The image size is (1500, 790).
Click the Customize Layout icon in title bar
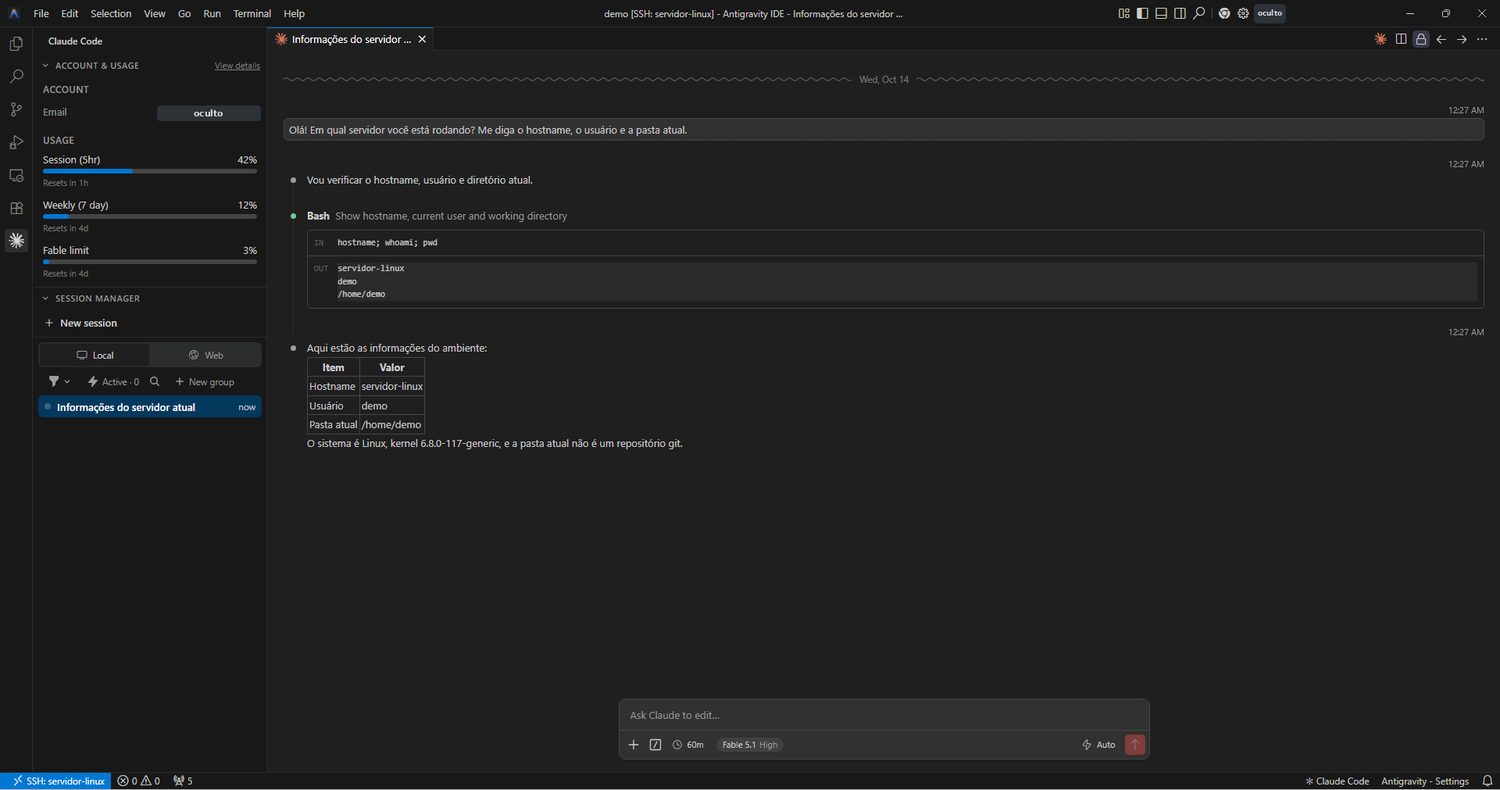pyautogui.click(x=1124, y=13)
